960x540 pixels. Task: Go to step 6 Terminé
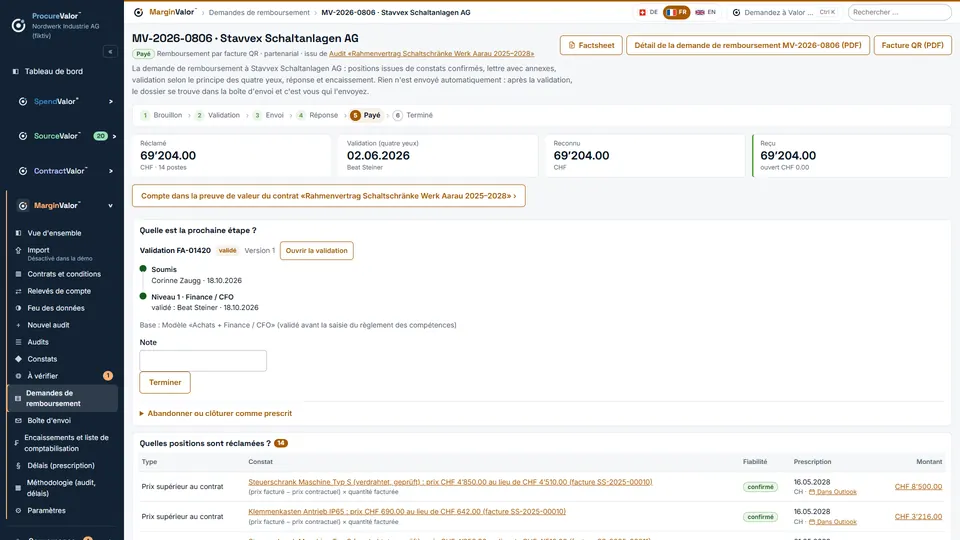[x=413, y=115]
